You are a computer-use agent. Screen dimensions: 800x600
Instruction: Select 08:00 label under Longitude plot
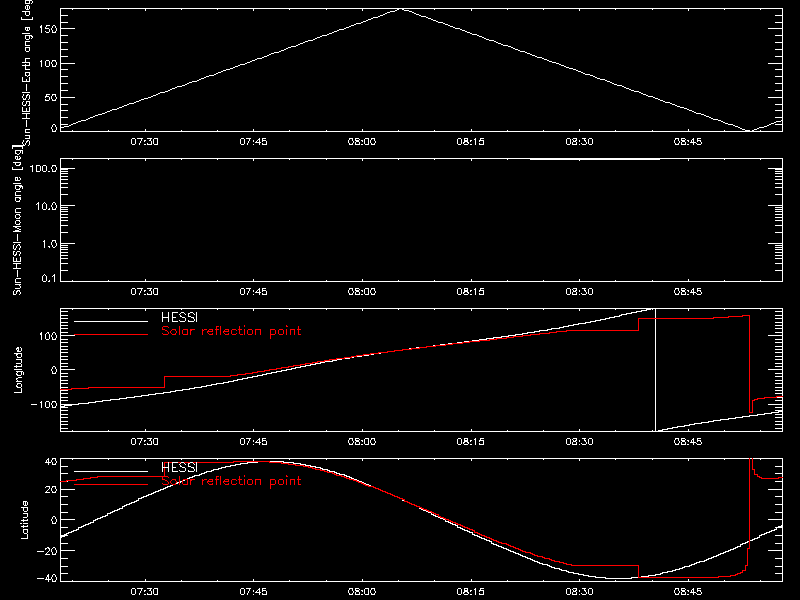[x=362, y=442]
